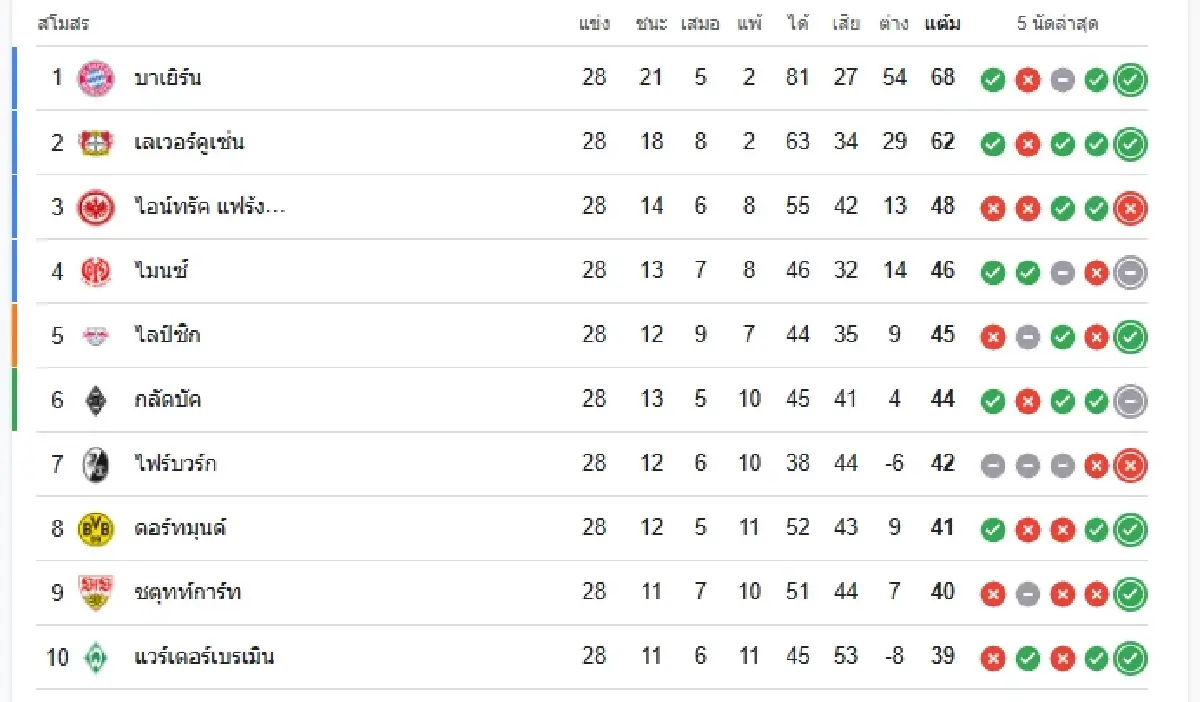Viewport: 1200px width, 702px height.
Task: Click the ชนะ wins column header
Action: (x=651, y=24)
